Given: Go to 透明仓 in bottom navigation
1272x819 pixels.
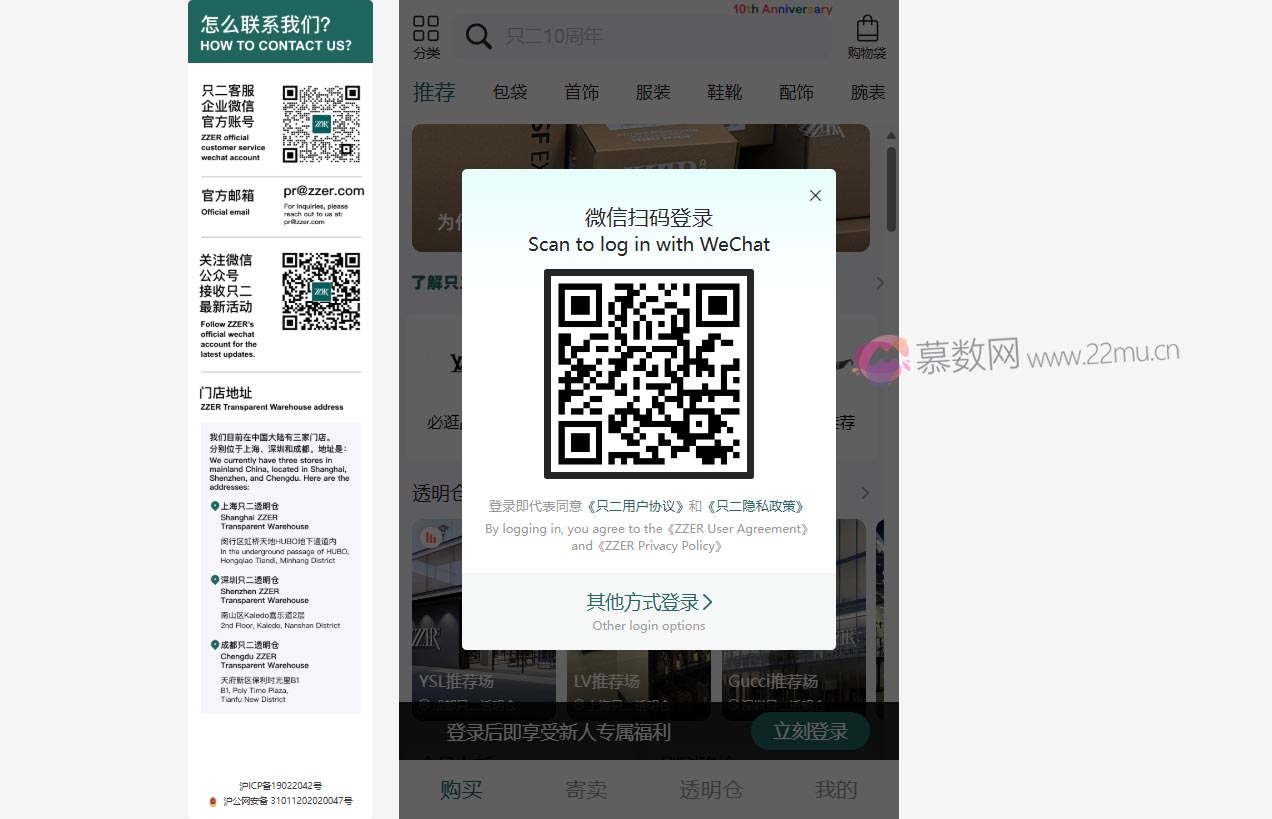Looking at the screenshot, I should 711,790.
